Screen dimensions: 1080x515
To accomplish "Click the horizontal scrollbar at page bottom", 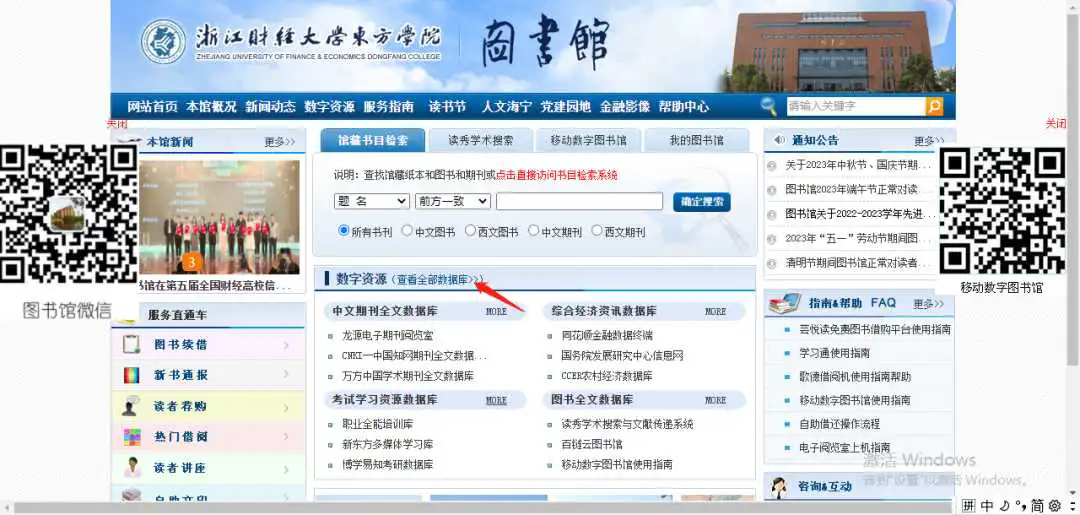I will point(482,508).
